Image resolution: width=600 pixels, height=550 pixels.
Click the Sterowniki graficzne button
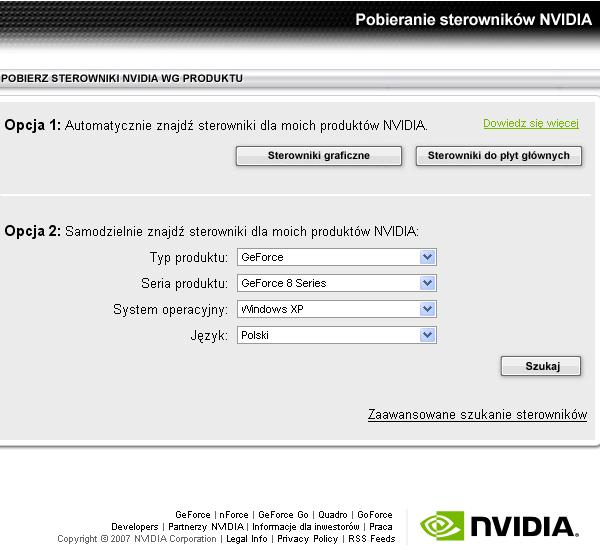coord(319,156)
